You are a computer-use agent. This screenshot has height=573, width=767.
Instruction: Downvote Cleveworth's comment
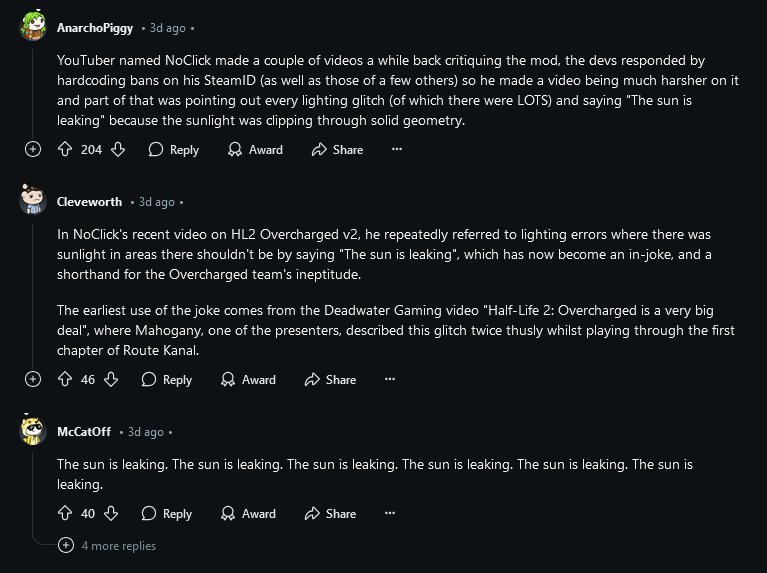(111, 379)
